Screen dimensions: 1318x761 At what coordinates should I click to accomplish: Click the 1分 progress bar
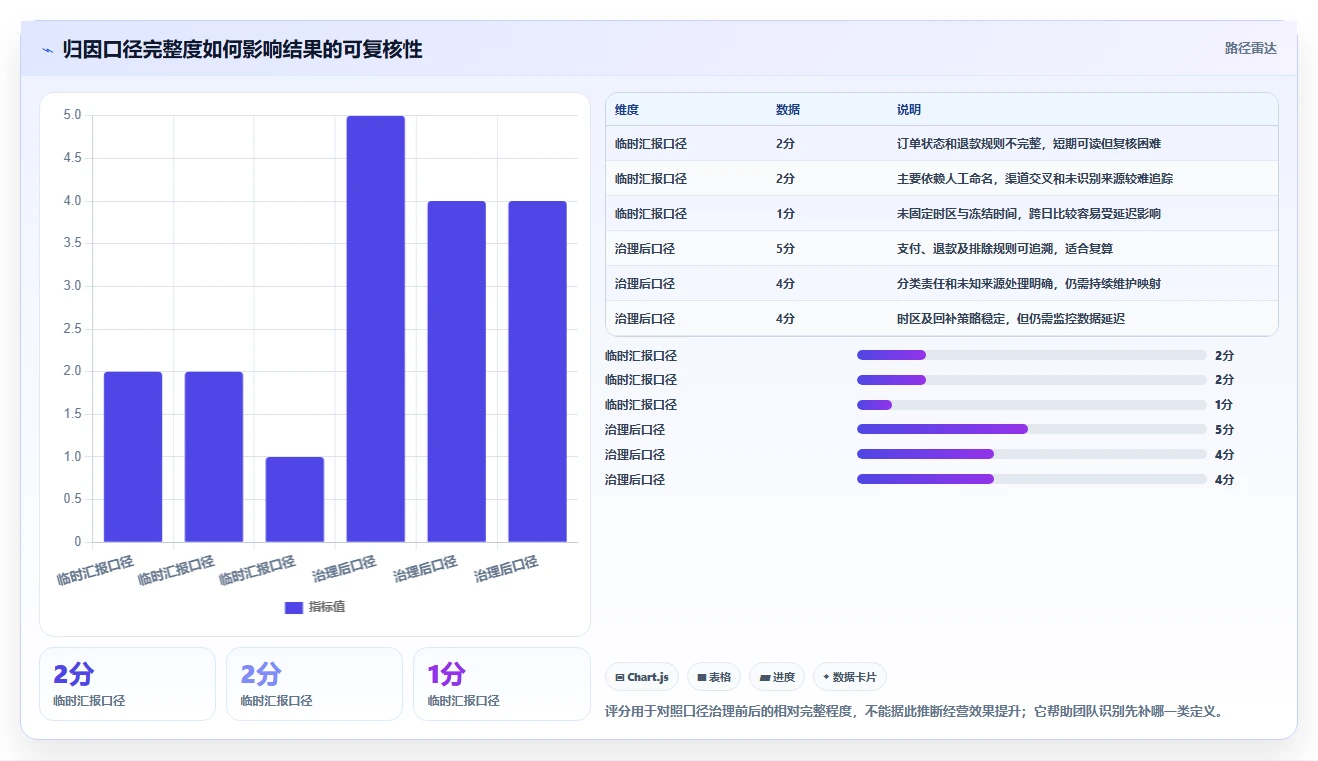[x=1031, y=405]
